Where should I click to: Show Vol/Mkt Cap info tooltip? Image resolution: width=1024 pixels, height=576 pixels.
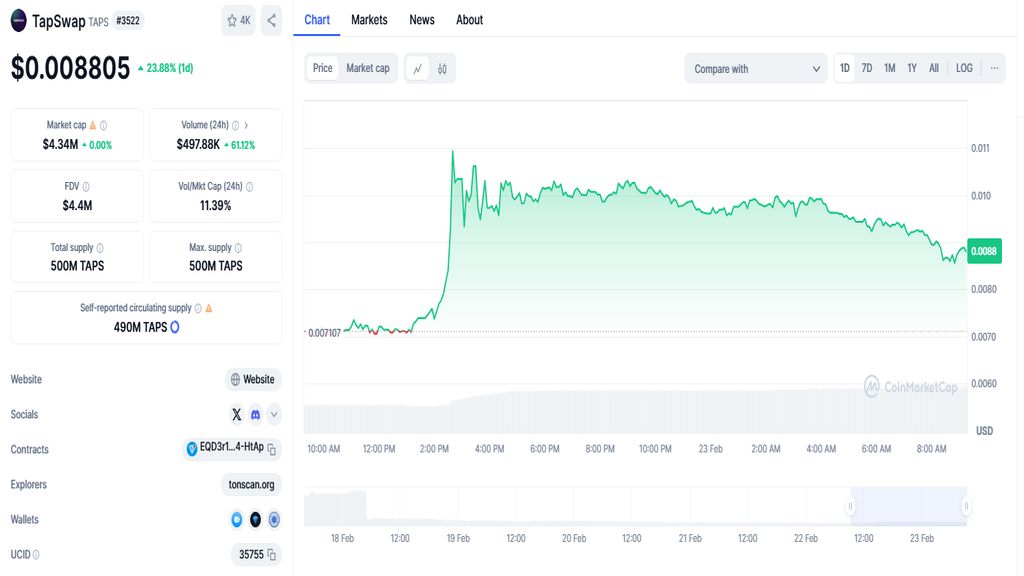(249, 187)
